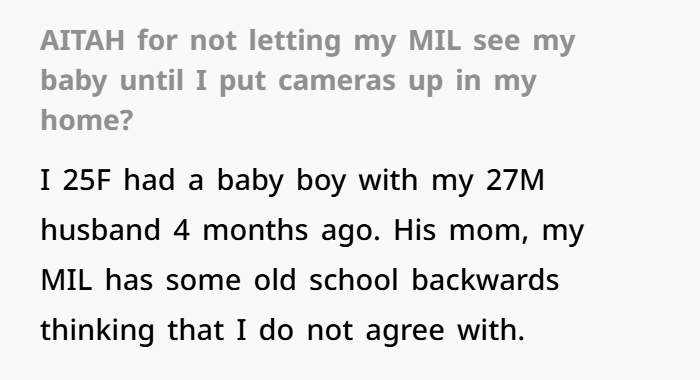Click the word "baby" in the title
The height and width of the screenshot is (380, 700).
point(74,81)
